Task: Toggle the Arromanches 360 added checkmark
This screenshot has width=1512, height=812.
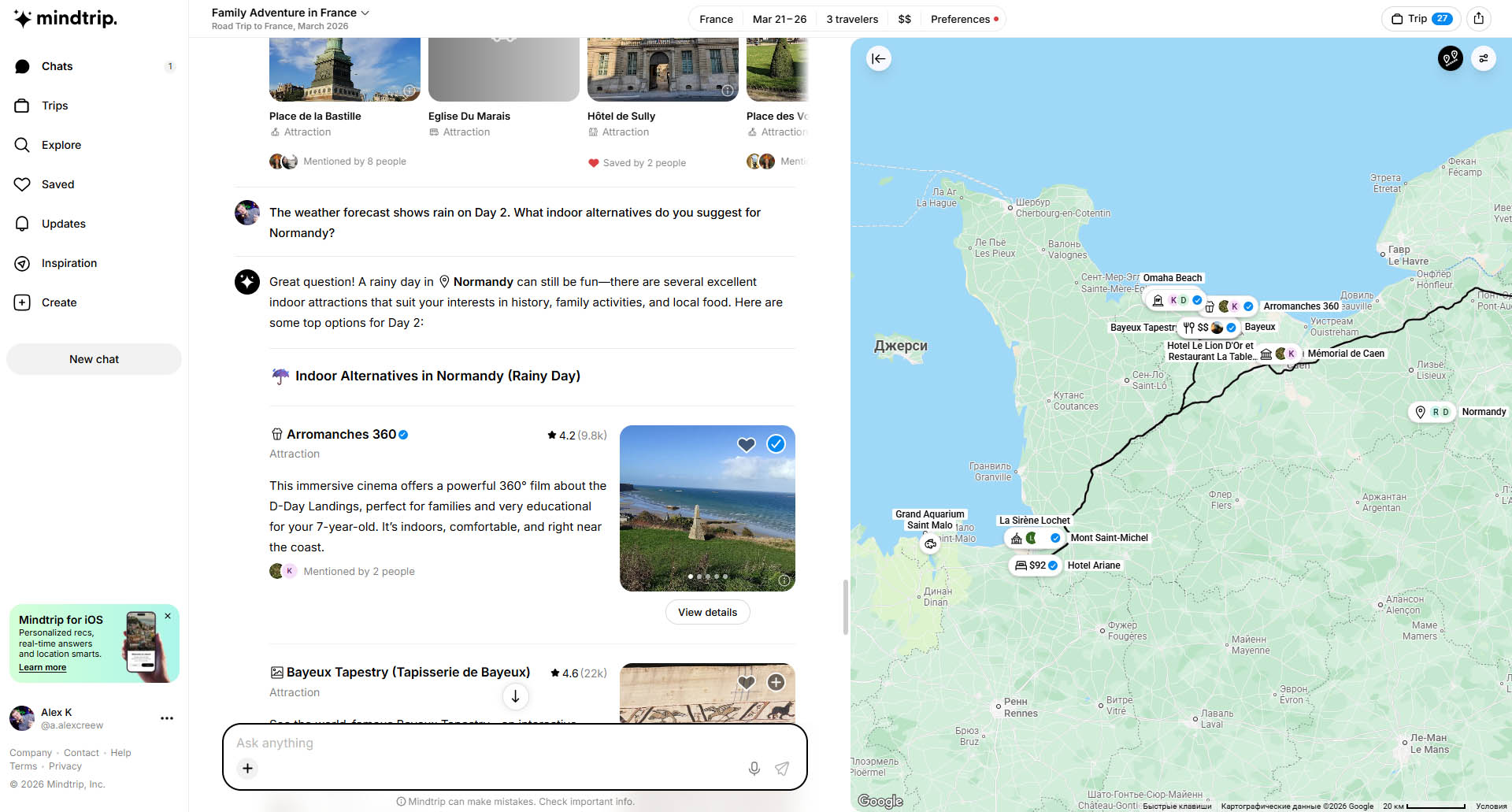Action: point(776,444)
